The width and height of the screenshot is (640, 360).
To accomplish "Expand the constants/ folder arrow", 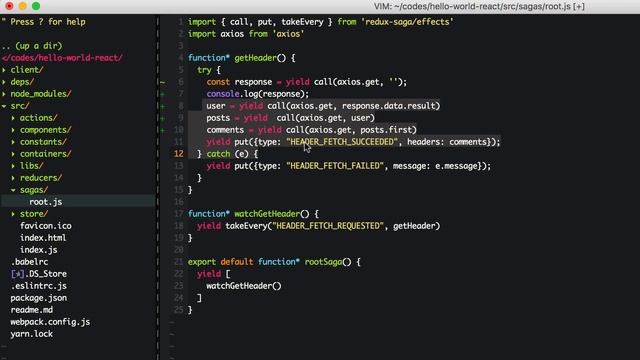I will click(x=13, y=142).
